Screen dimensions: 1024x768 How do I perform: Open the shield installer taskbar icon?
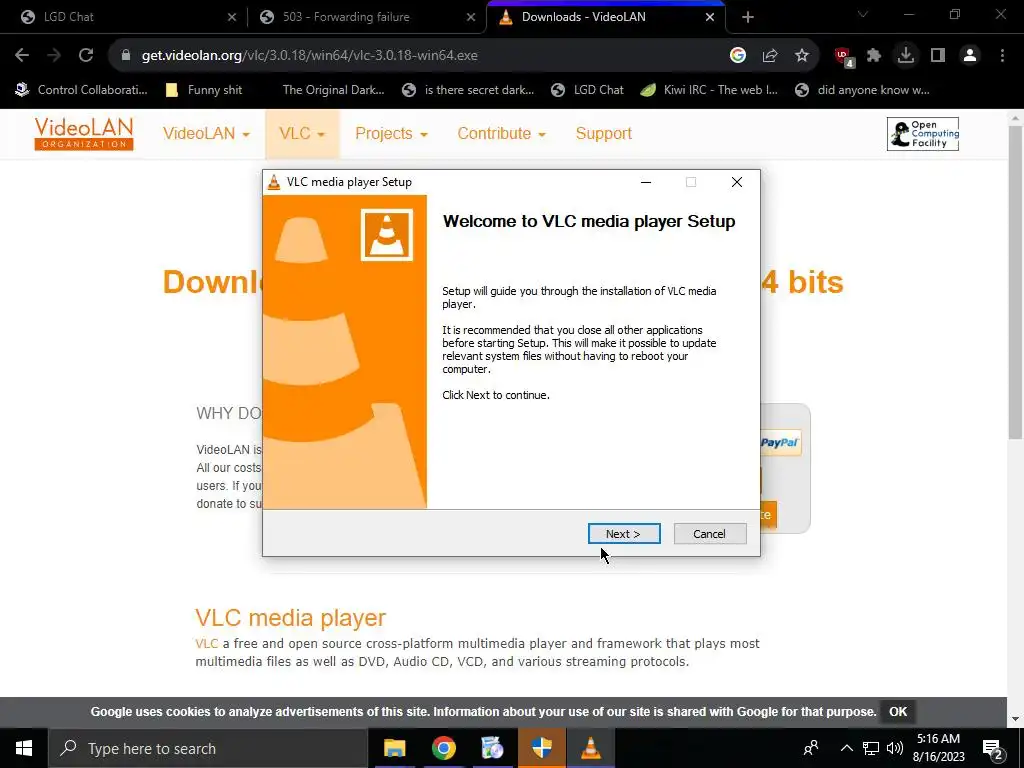[541, 748]
